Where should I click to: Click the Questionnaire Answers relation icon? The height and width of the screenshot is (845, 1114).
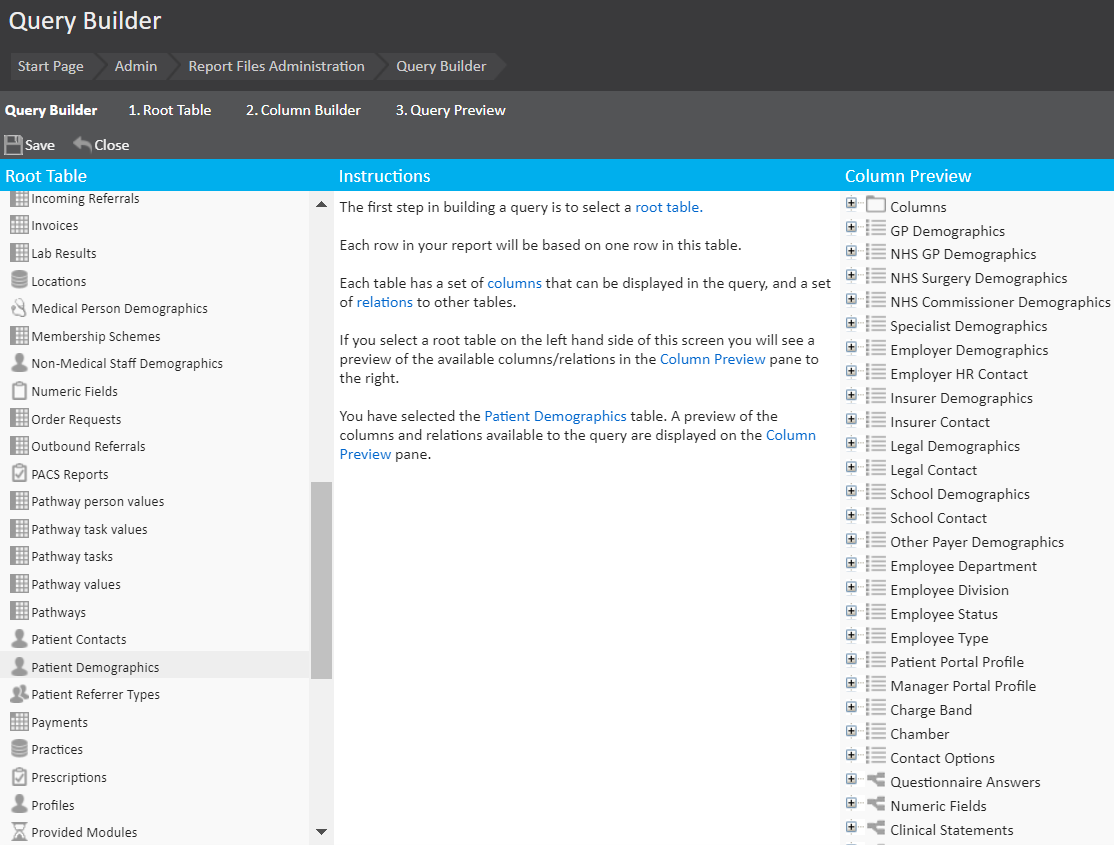point(876,780)
